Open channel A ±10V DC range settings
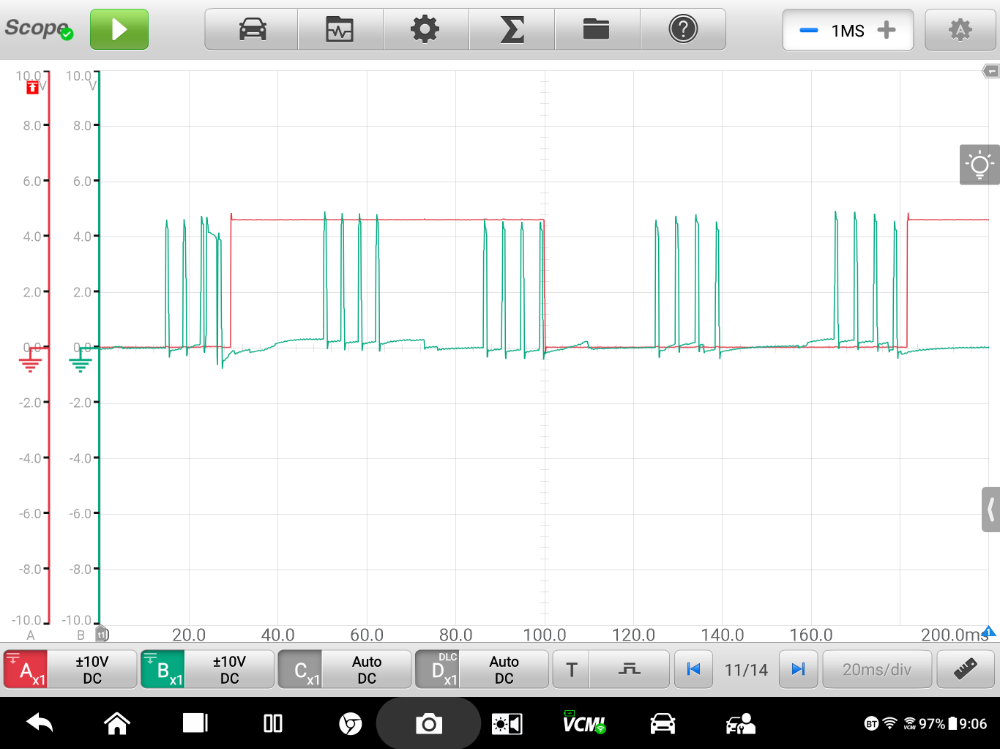 click(x=93, y=670)
